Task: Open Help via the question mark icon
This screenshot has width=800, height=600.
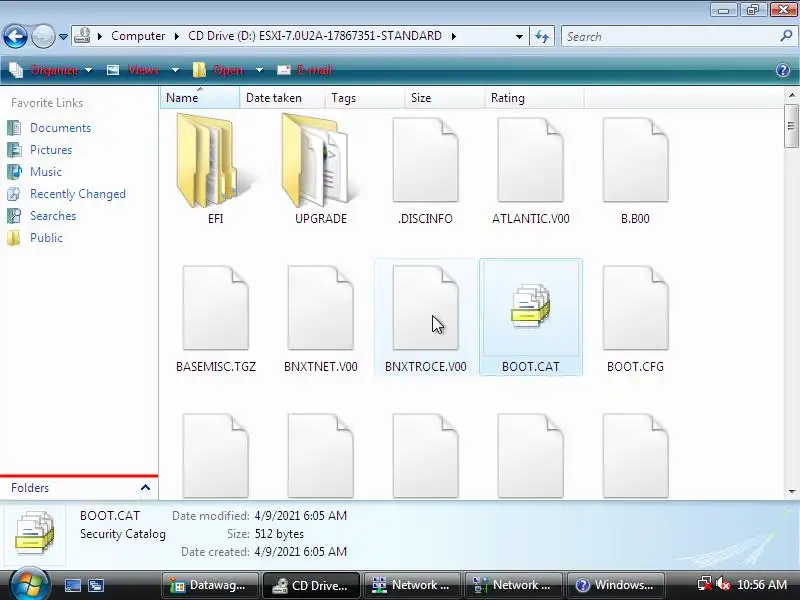Action: pos(783,70)
